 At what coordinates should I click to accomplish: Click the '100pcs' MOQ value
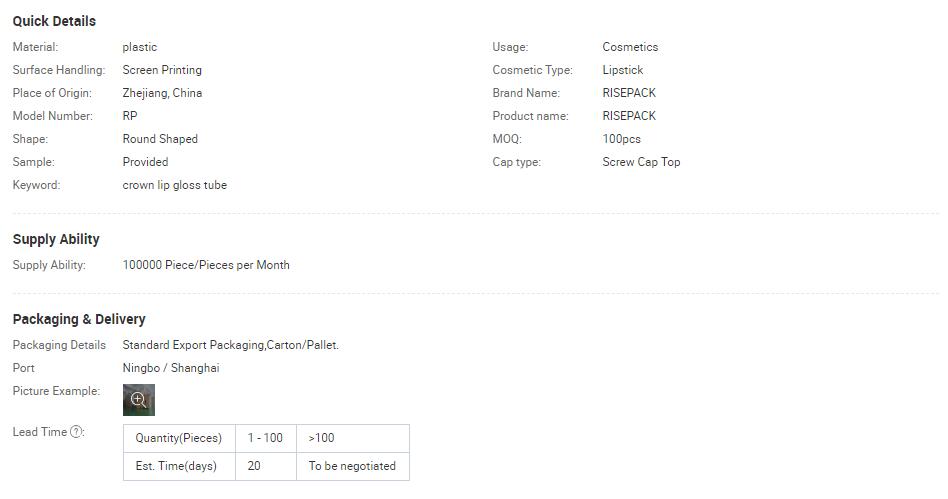click(622, 139)
